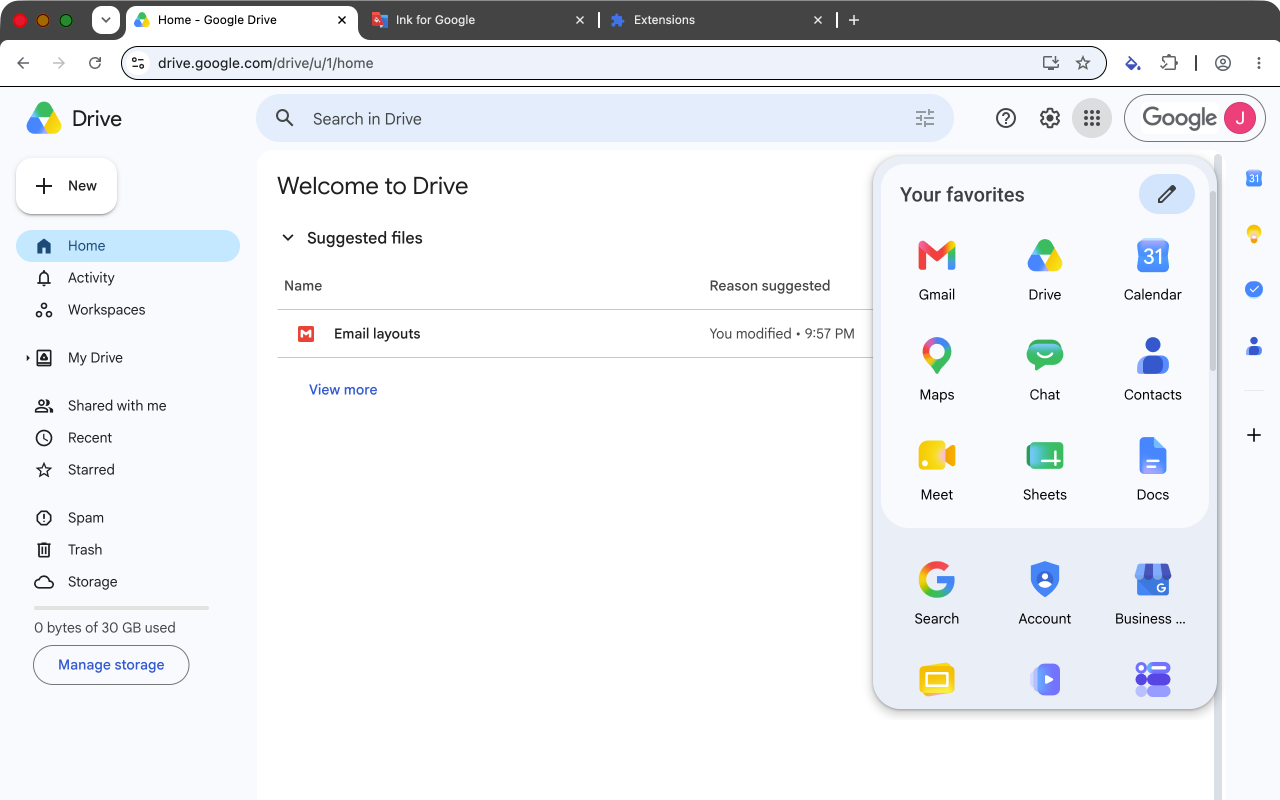Launch Maps from the apps grid

(937, 370)
